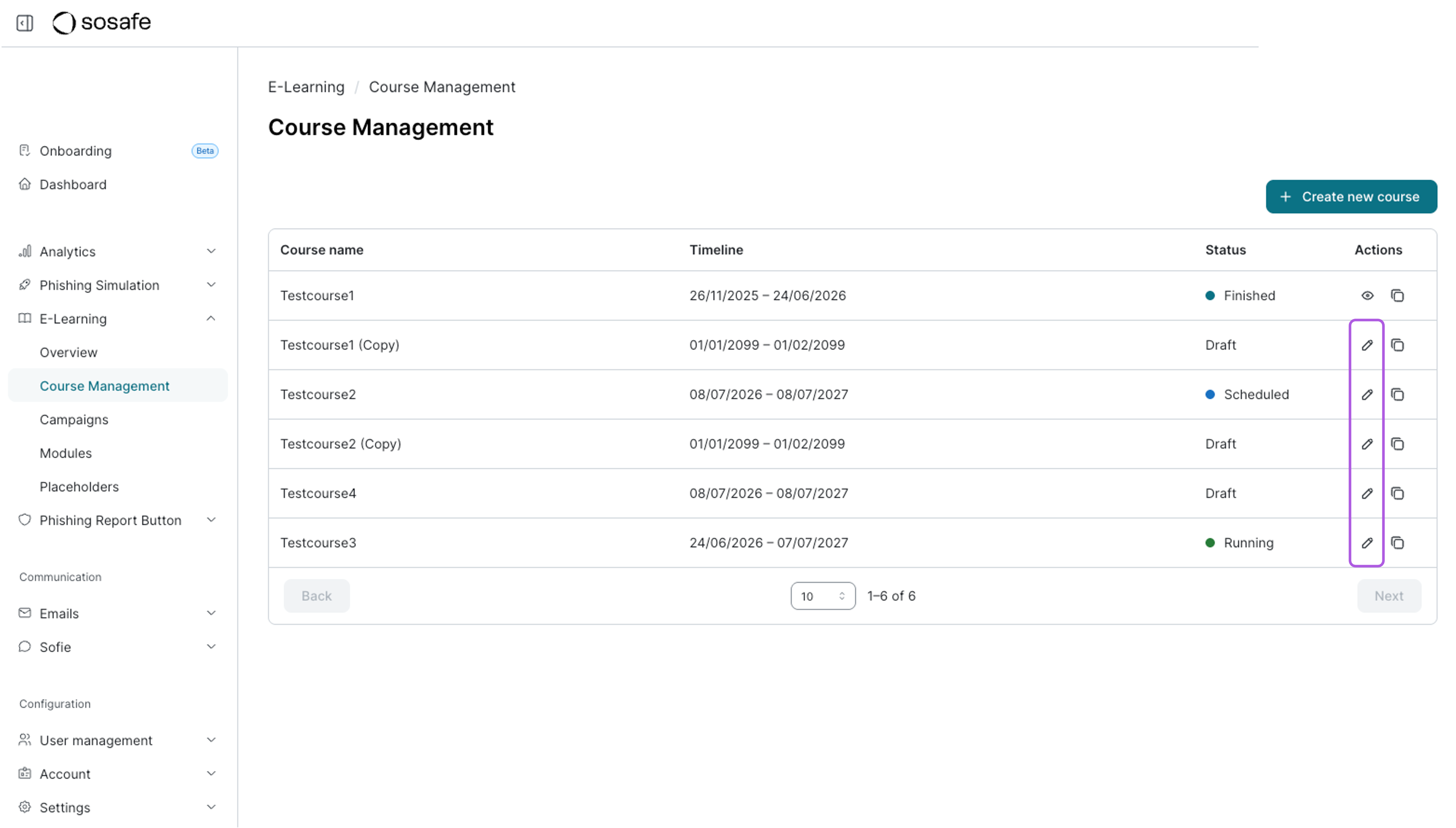Click the Phishing Report Button shield icon
1456x828 pixels.
click(x=25, y=520)
